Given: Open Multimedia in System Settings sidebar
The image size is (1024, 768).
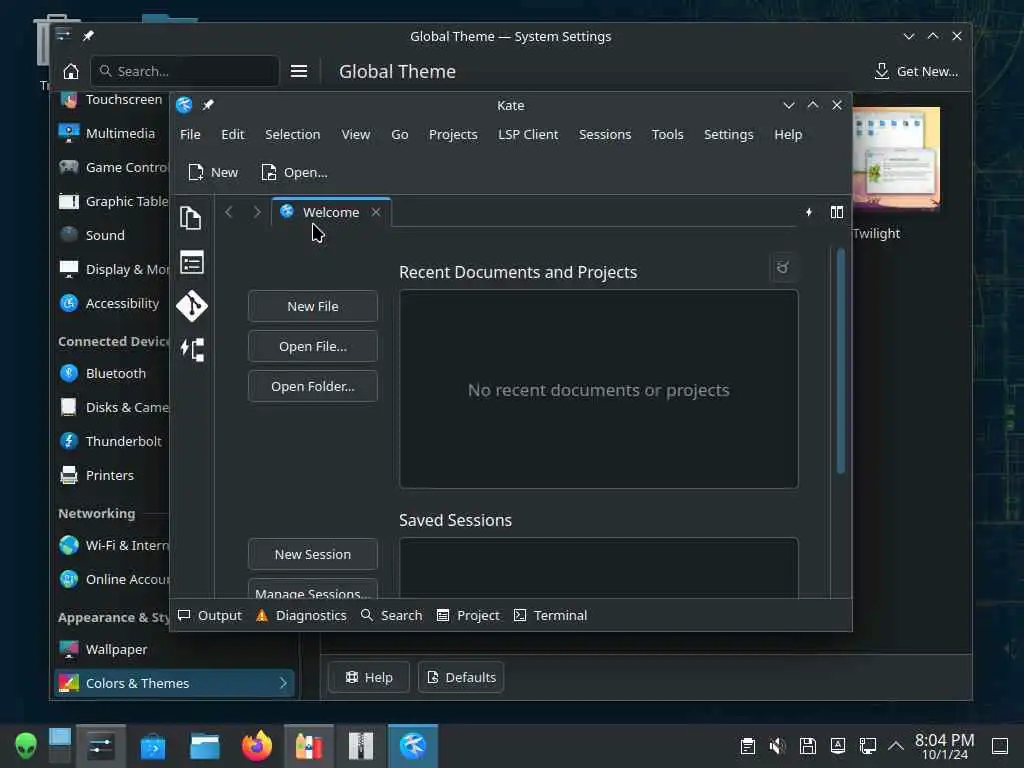Looking at the screenshot, I should point(112,133).
